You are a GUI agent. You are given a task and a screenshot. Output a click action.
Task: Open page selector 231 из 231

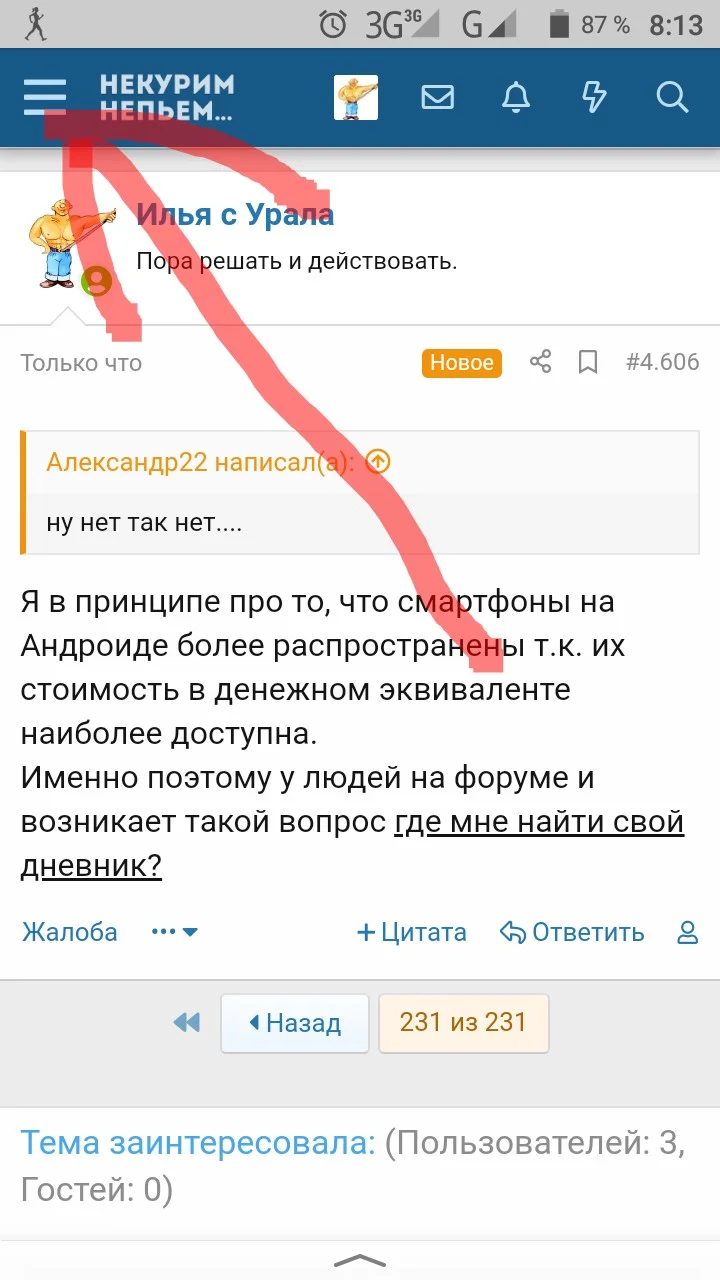pos(463,1022)
